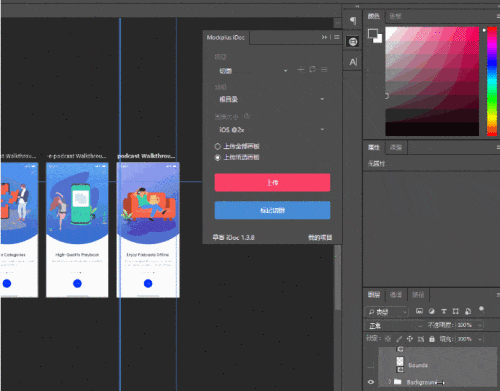Switch to the Swatches tab
Image resolution: width=500 pixels, height=391 pixels.
[x=395, y=16]
